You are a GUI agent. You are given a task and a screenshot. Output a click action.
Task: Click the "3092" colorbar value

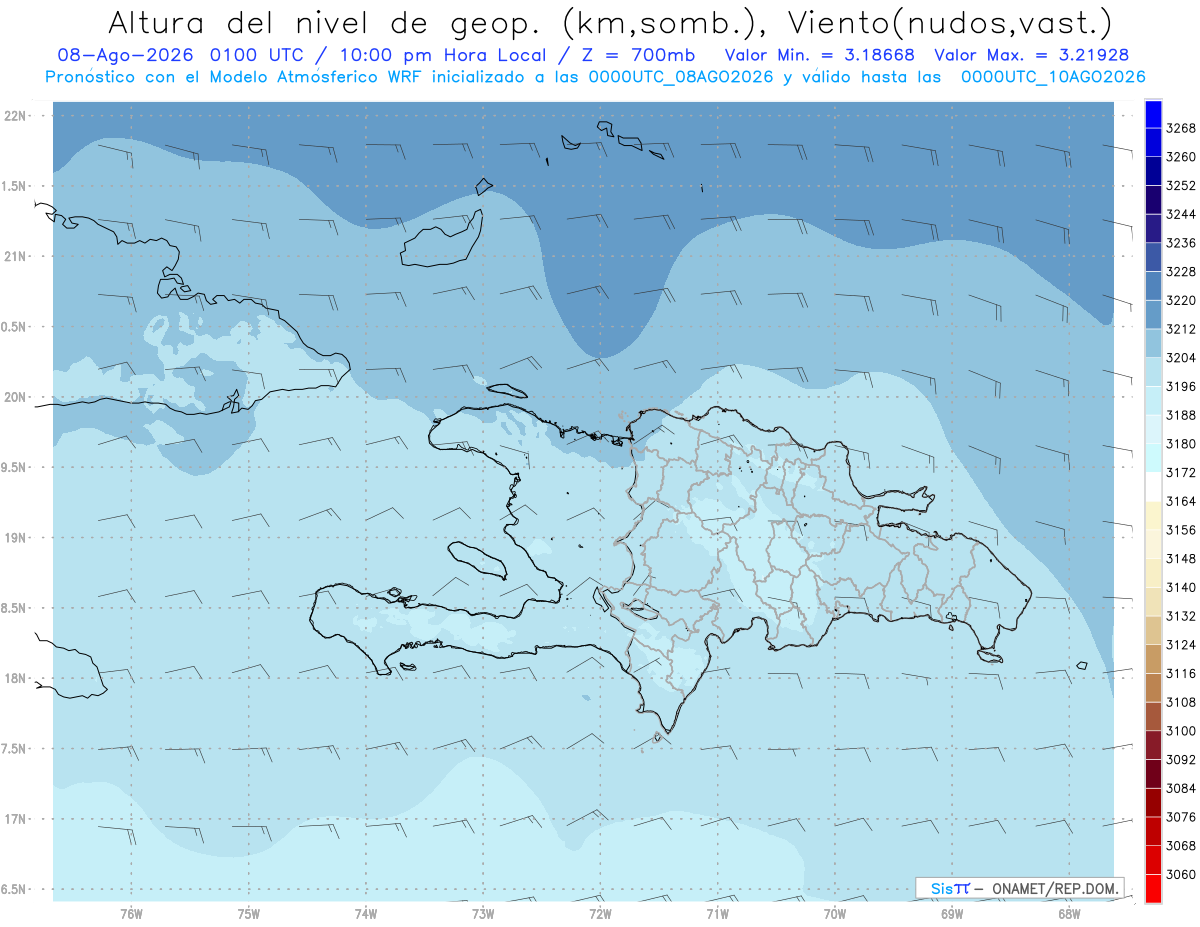[x=1181, y=760]
